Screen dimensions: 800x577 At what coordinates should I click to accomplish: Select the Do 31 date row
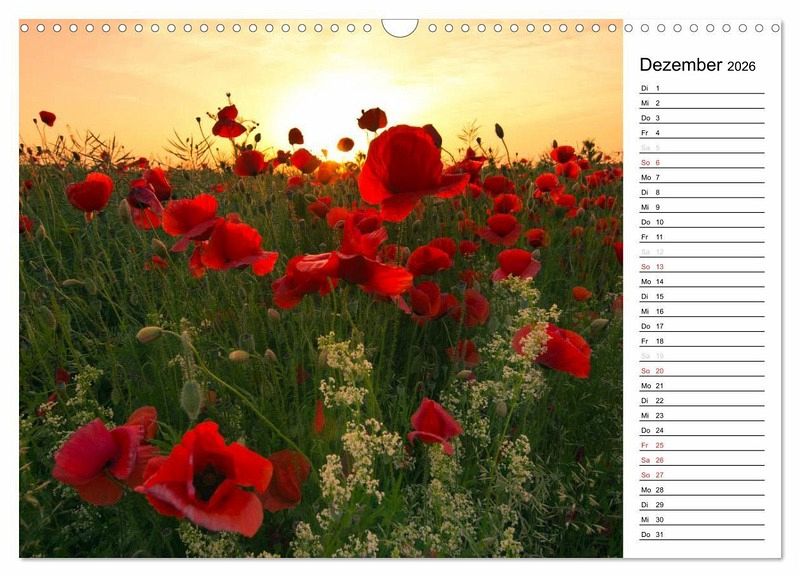click(702, 535)
